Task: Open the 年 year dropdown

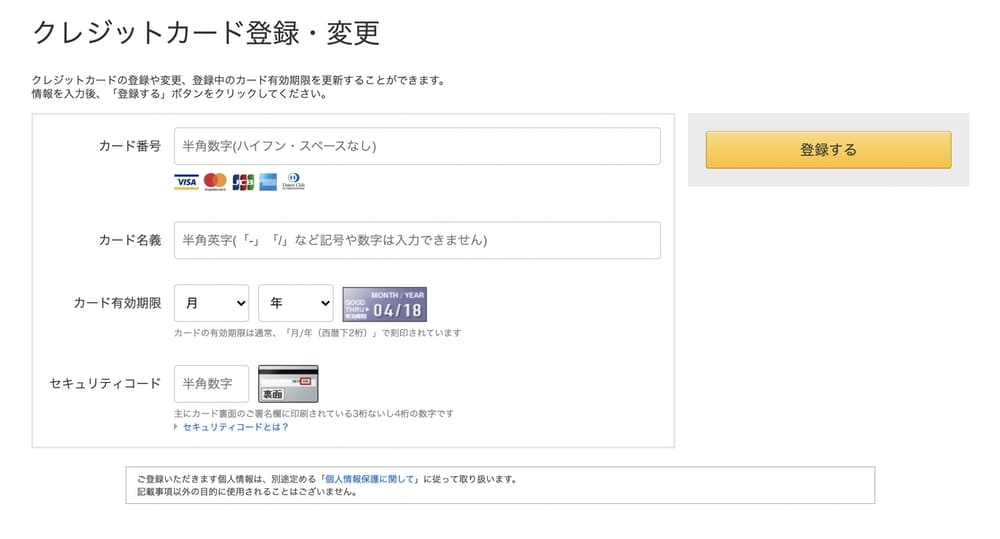Action: coord(295,303)
